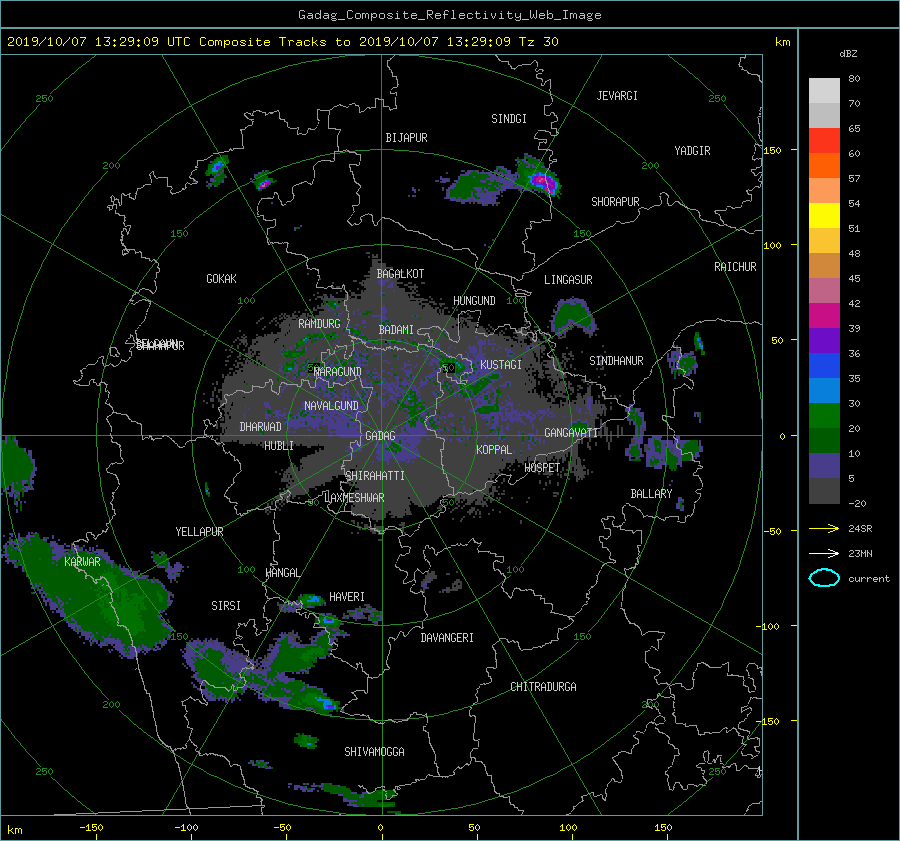Click the RAMDURG city label
Screen dimensions: 900x841
319,324
